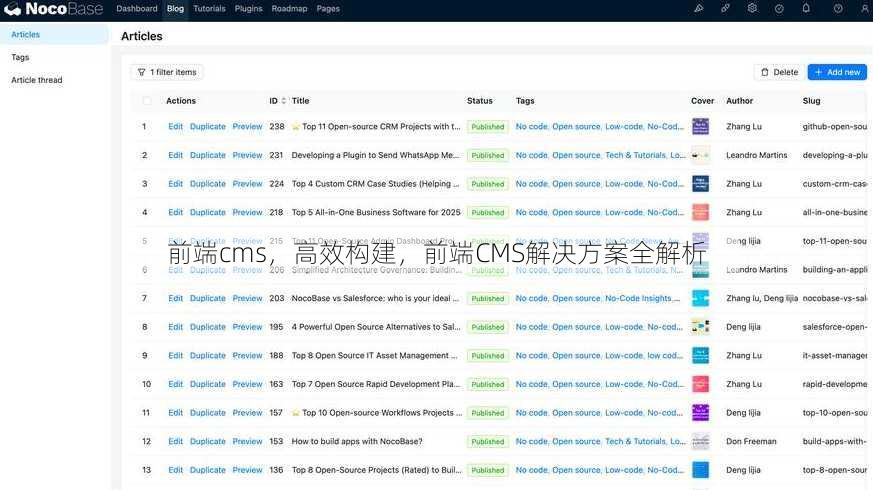Duplicate article 231

208,155
